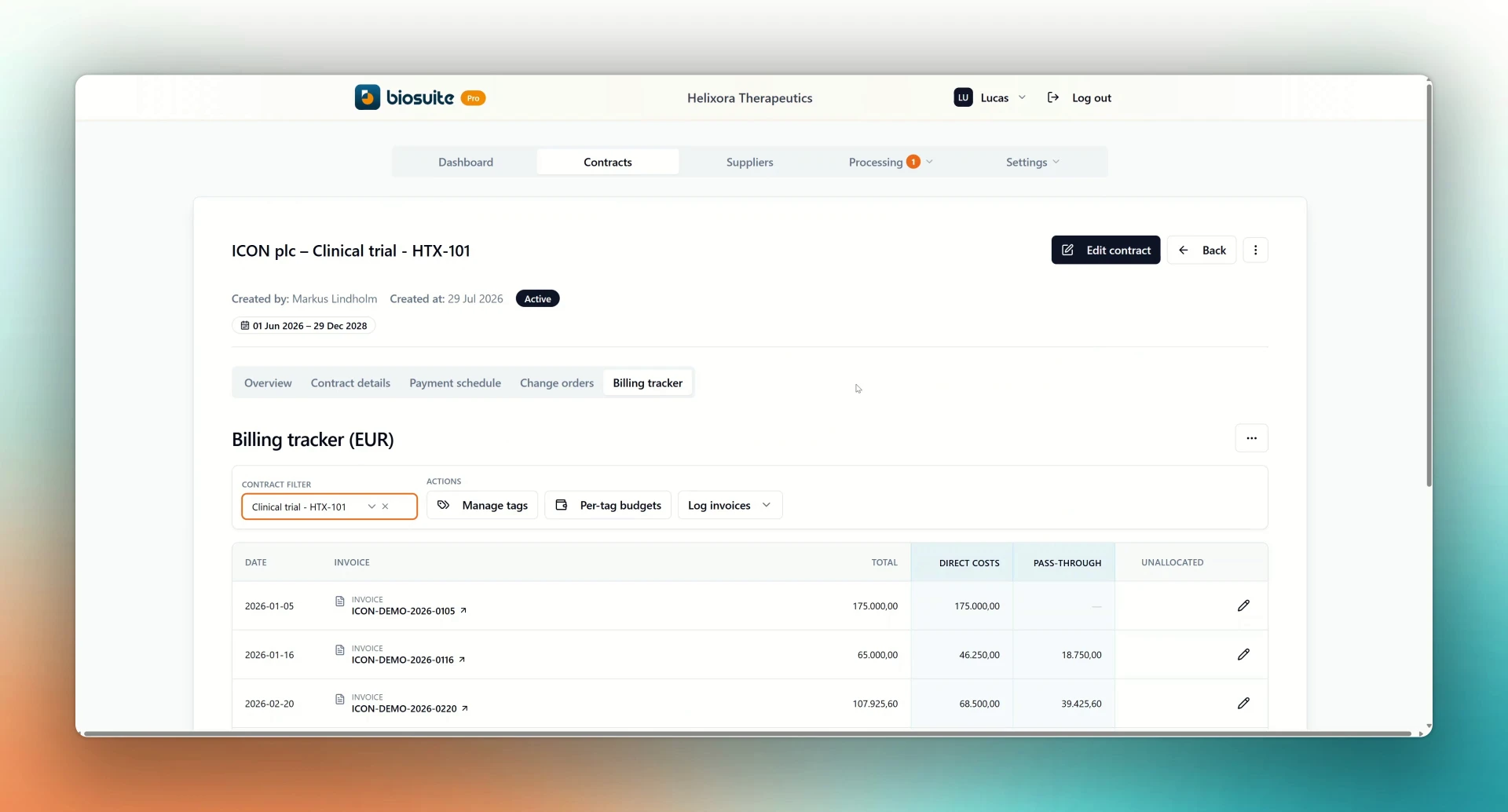This screenshot has width=1508, height=812.
Task: Click the total value 107.925,60
Action: tap(875, 704)
